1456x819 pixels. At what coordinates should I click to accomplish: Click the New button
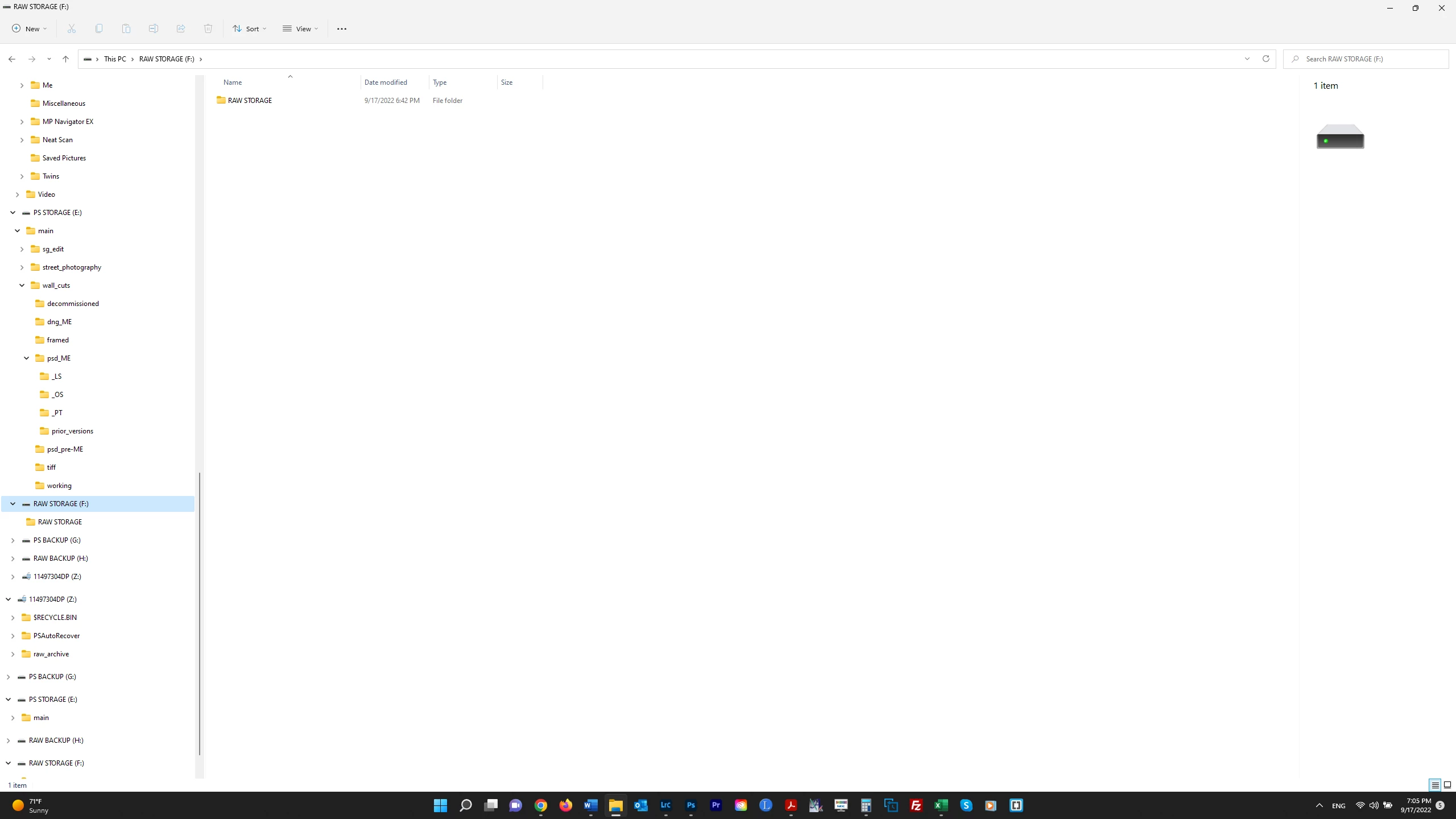pos(29,28)
